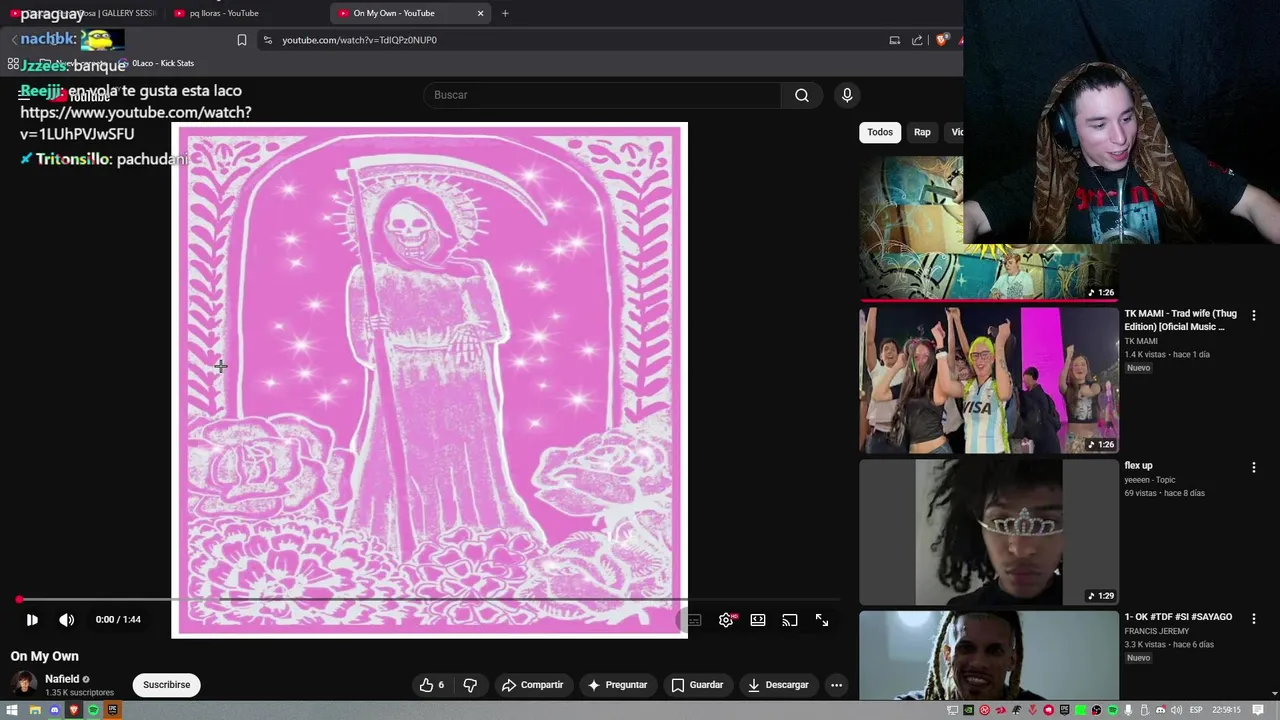Open options menu for TK MAMI video
Image resolution: width=1280 pixels, height=720 pixels.
pyautogui.click(x=1254, y=316)
